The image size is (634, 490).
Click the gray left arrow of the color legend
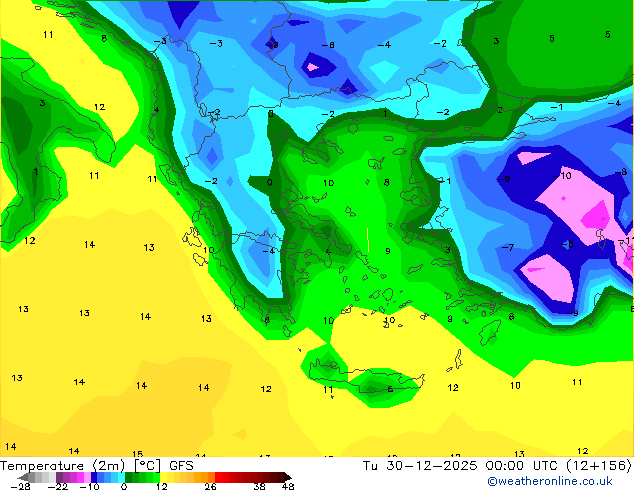click(x=22, y=477)
